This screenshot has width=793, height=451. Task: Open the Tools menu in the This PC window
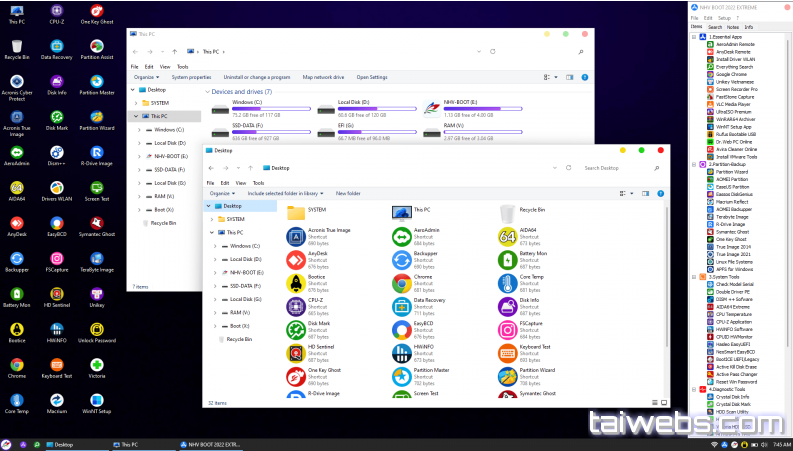183,67
